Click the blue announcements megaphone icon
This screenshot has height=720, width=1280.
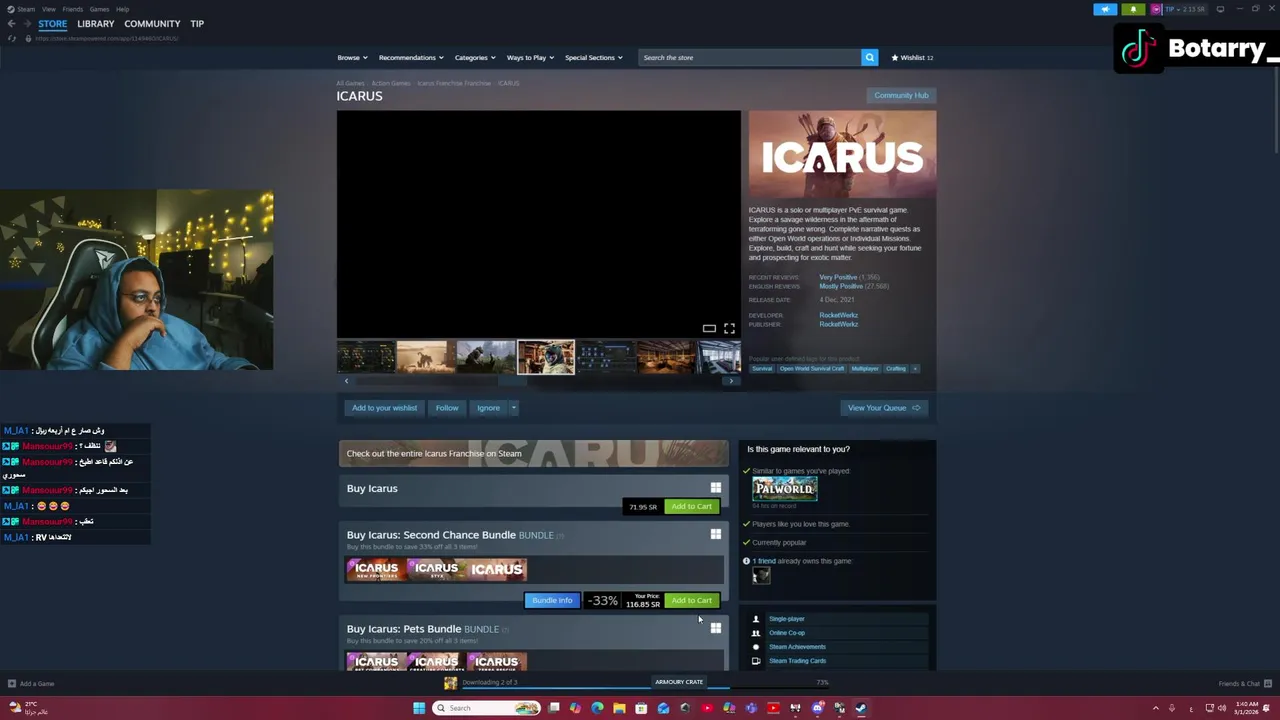pyautogui.click(x=1105, y=9)
